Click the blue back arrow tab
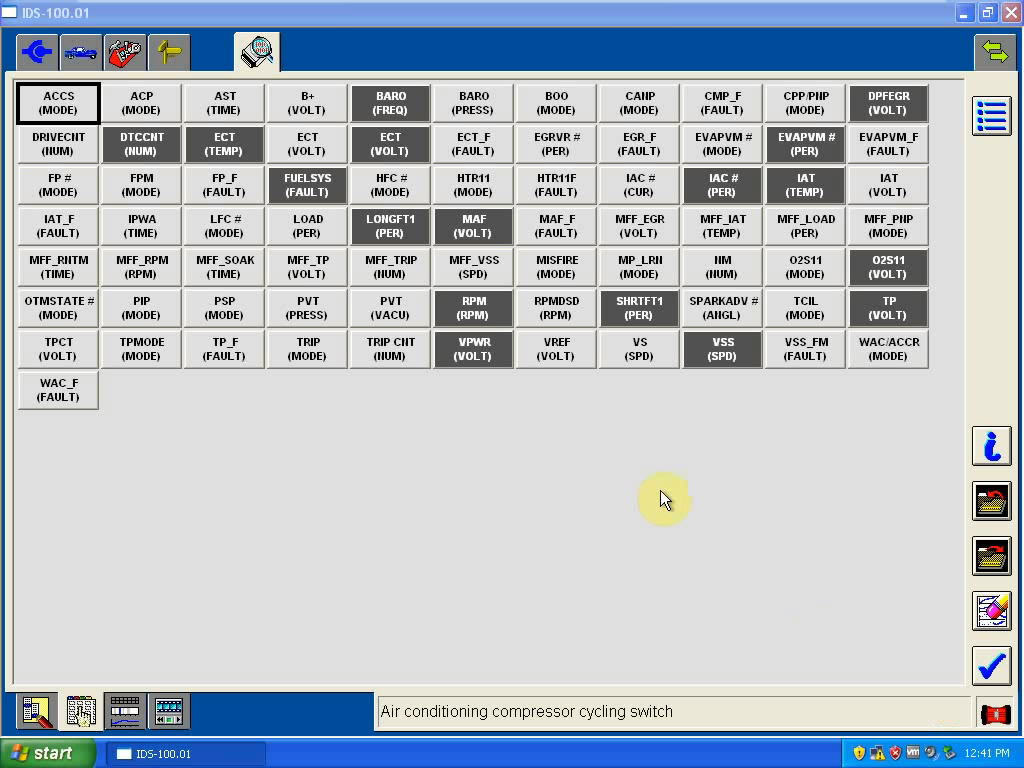This screenshot has height=768, width=1024. pyautogui.click(x=37, y=52)
